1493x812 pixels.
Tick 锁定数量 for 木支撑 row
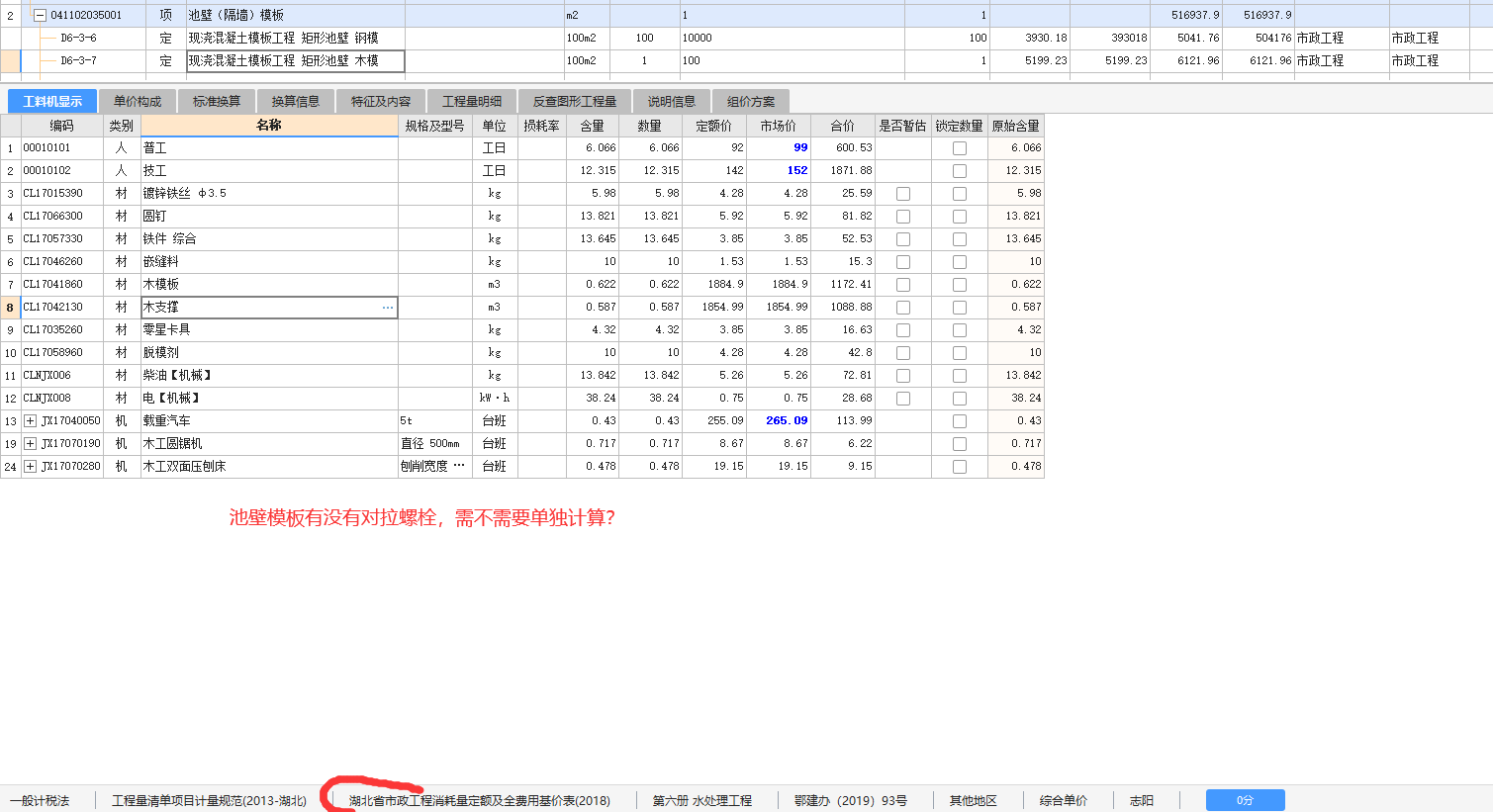pyautogui.click(x=960, y=308)
